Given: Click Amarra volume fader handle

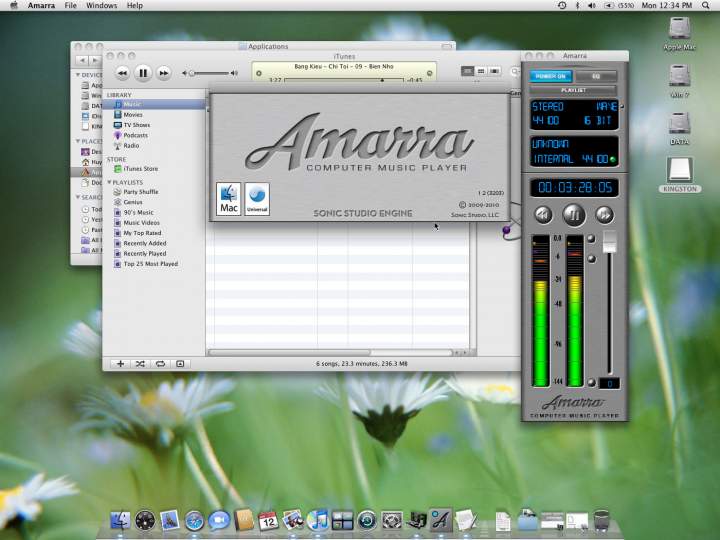Looking at the screenshot, I should point(610,242).
